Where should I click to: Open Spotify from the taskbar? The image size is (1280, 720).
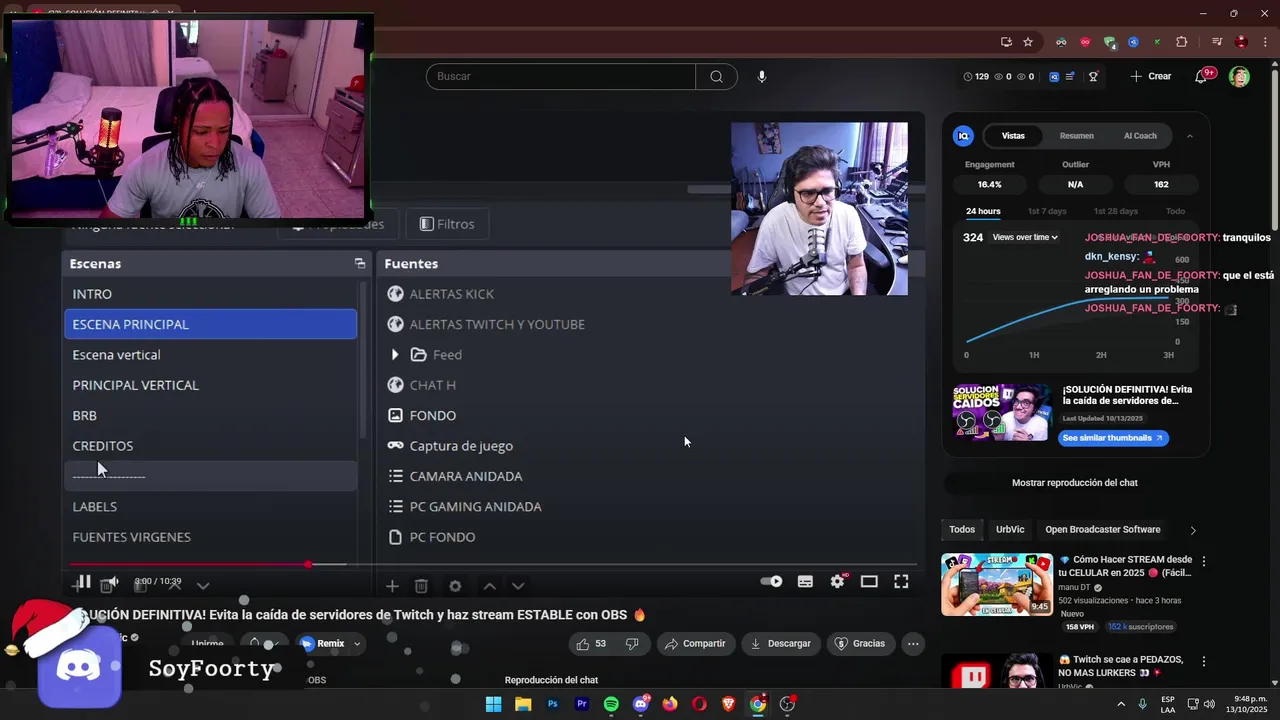611,704
